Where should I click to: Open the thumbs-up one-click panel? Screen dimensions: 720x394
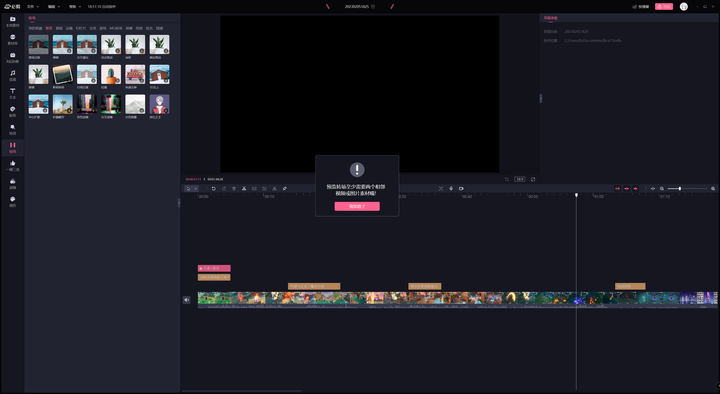tap(12, 165)
